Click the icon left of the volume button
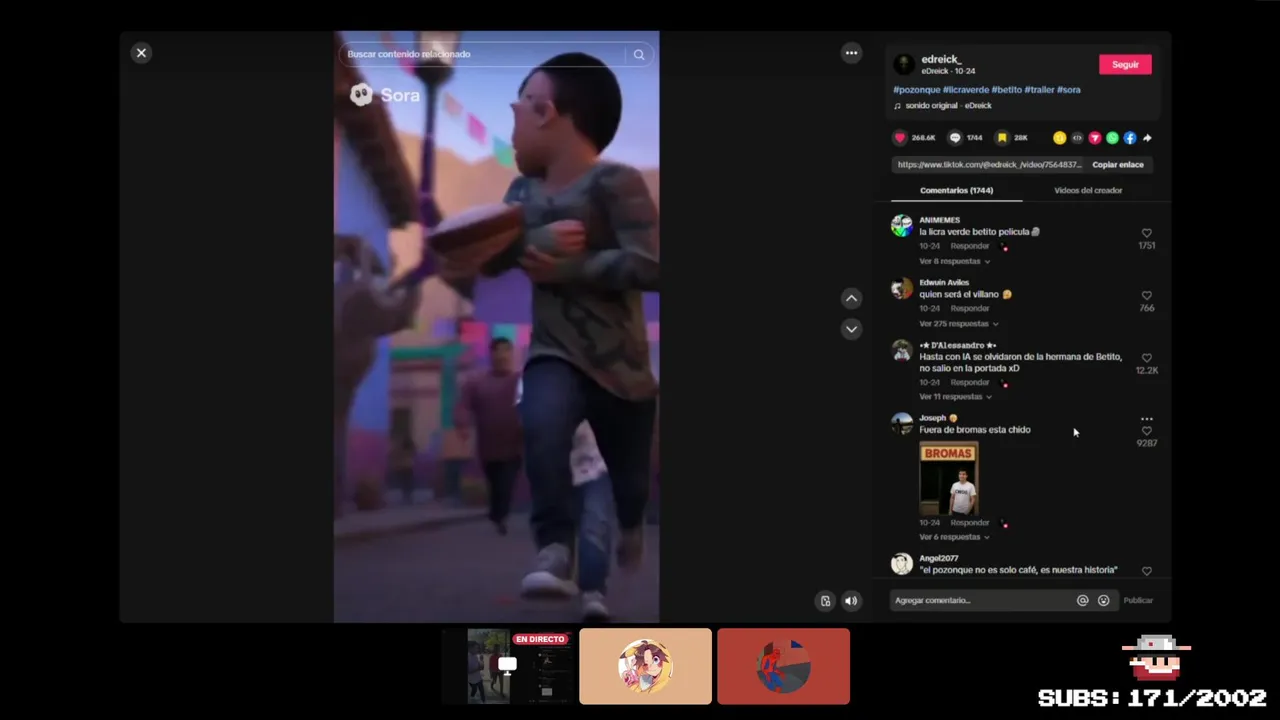Image resolution: width=1280 pixels, height=720 pixels. click(825, 601)
